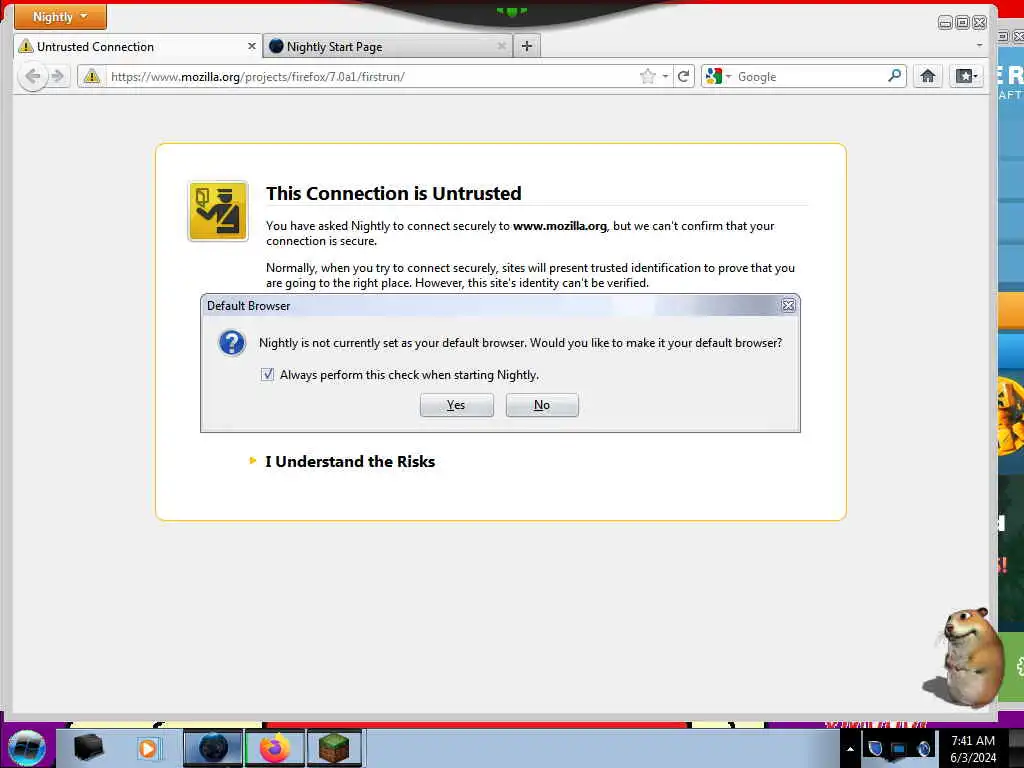Click the yellow police officer warning icon

tap(218, 212)
